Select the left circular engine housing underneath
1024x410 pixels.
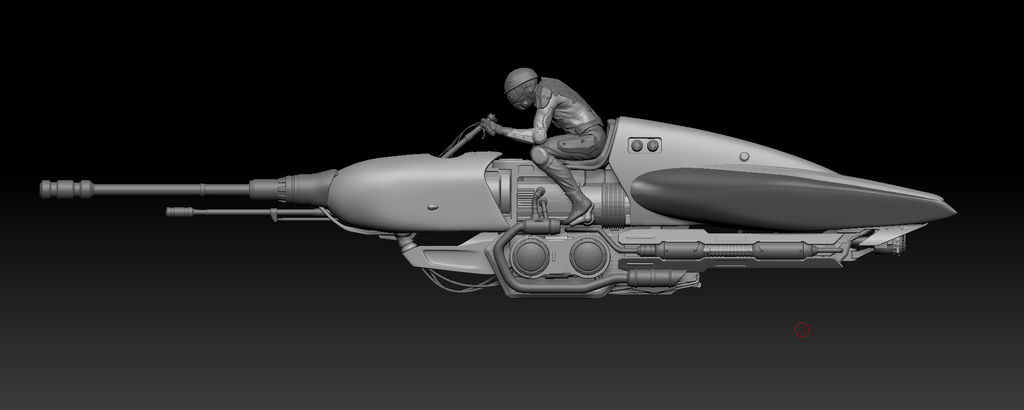pyautogui.click(x=529, y=257)
